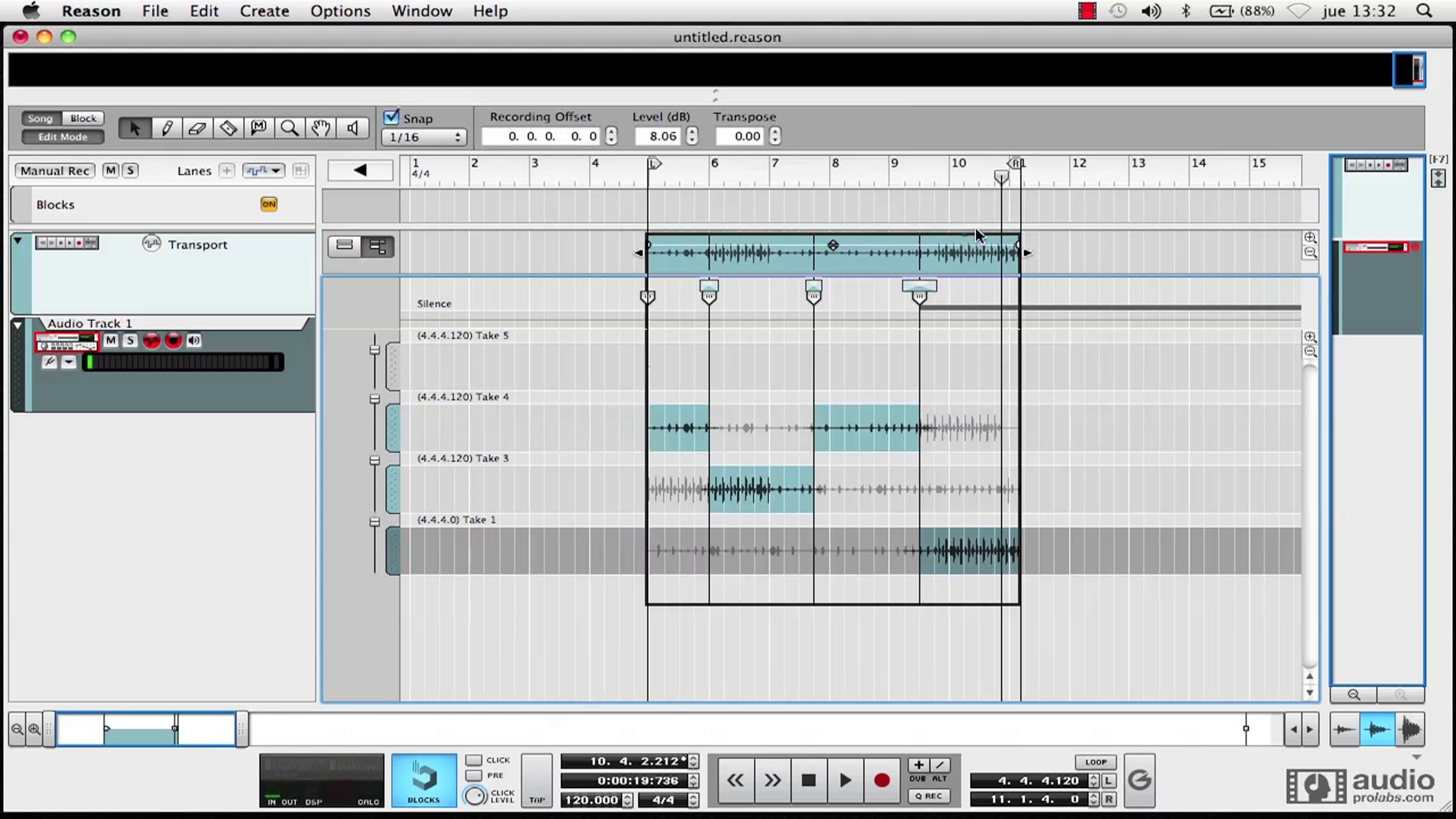Select the Eraser tool
This screenshot has height=819, width=1456.
coord(197,128)
